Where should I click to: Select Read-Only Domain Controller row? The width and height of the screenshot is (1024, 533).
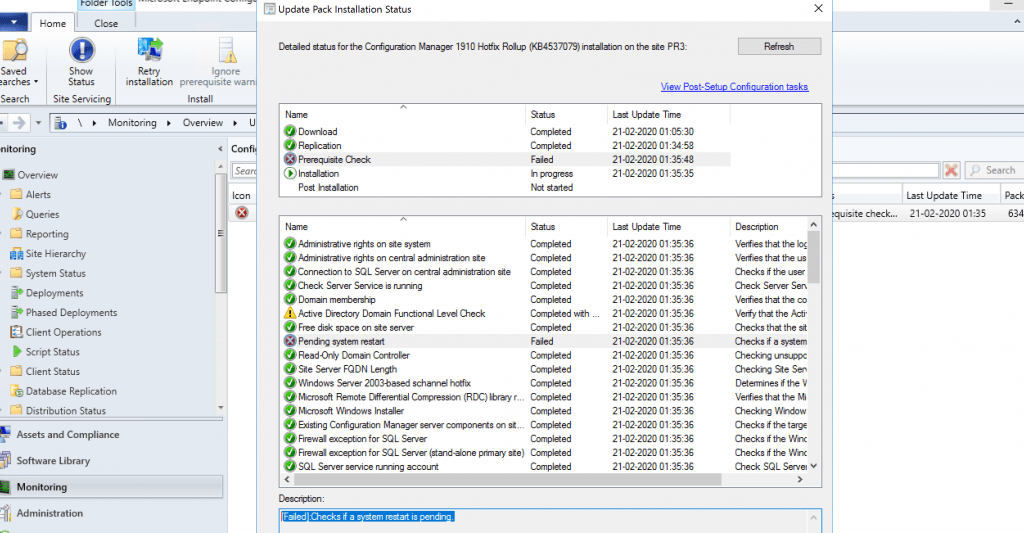coord(545,355)
